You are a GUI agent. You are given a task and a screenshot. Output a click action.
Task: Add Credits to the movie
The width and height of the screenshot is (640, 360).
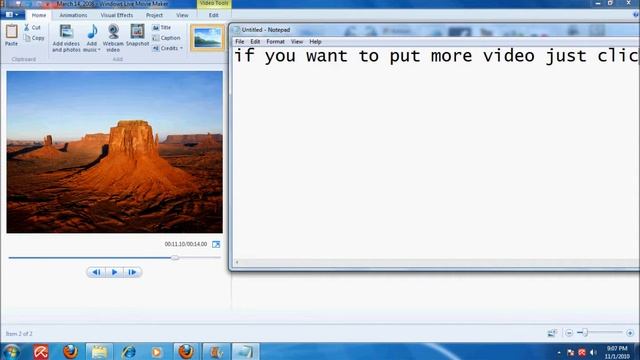point(165,48)
